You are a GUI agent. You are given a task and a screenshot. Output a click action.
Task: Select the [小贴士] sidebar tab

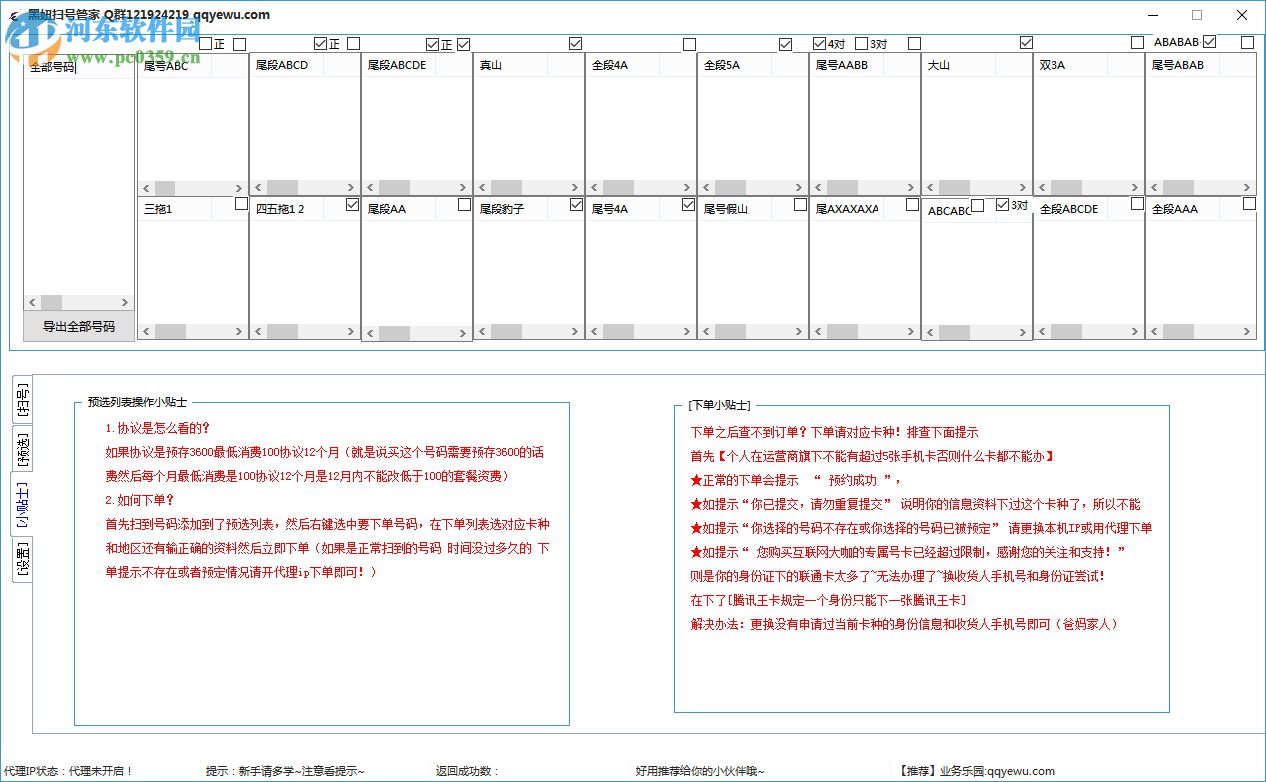point(22,502)
